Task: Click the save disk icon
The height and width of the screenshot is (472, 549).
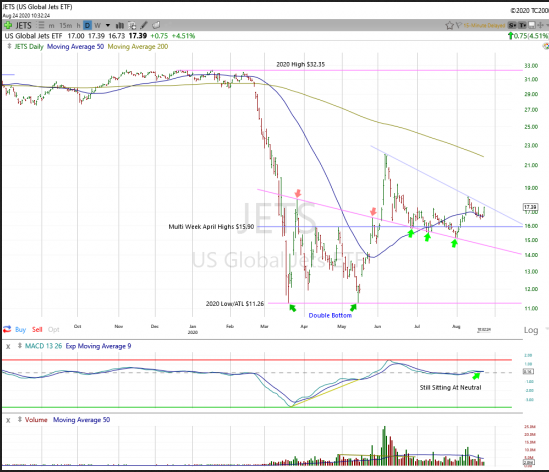Action: [x=531, y=25]
